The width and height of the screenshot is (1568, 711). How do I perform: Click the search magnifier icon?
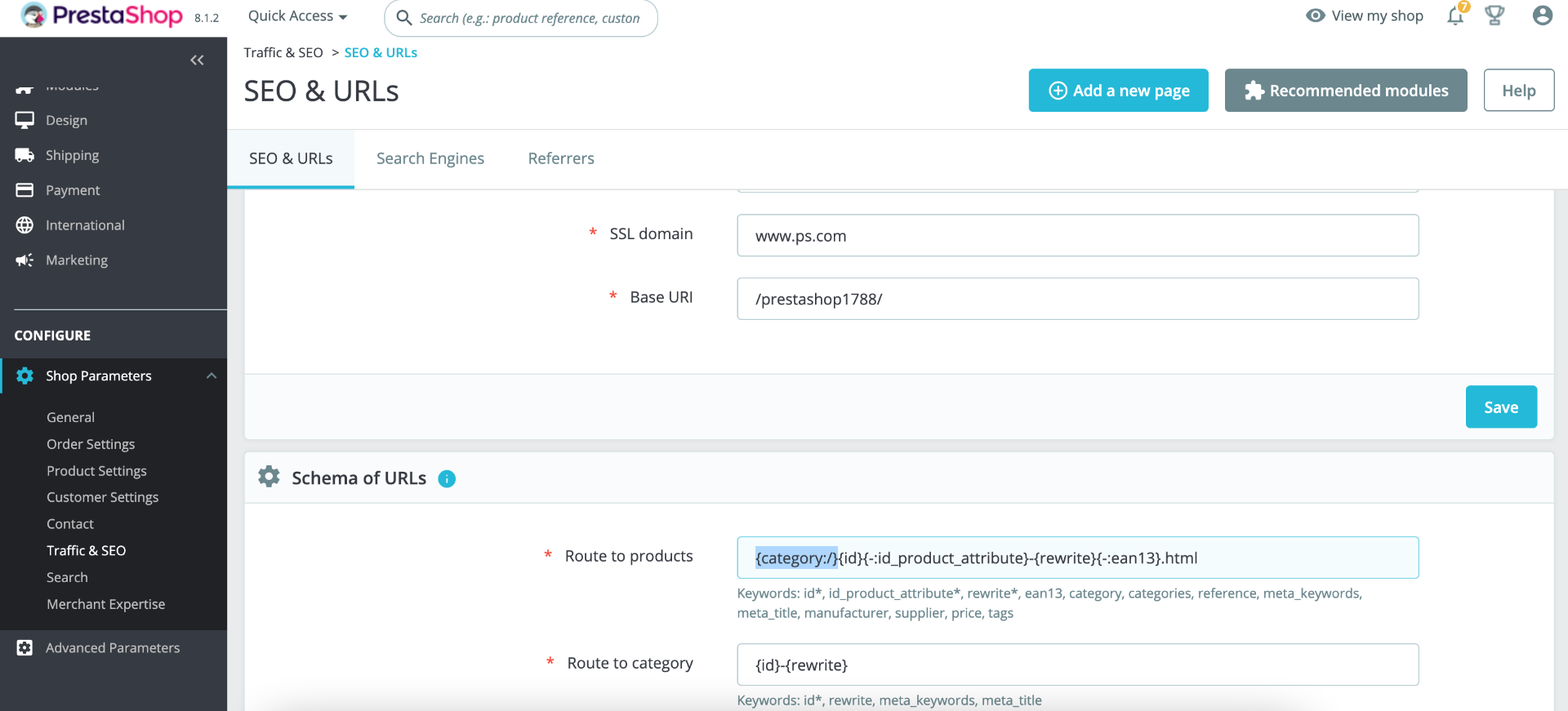(403, 17)
